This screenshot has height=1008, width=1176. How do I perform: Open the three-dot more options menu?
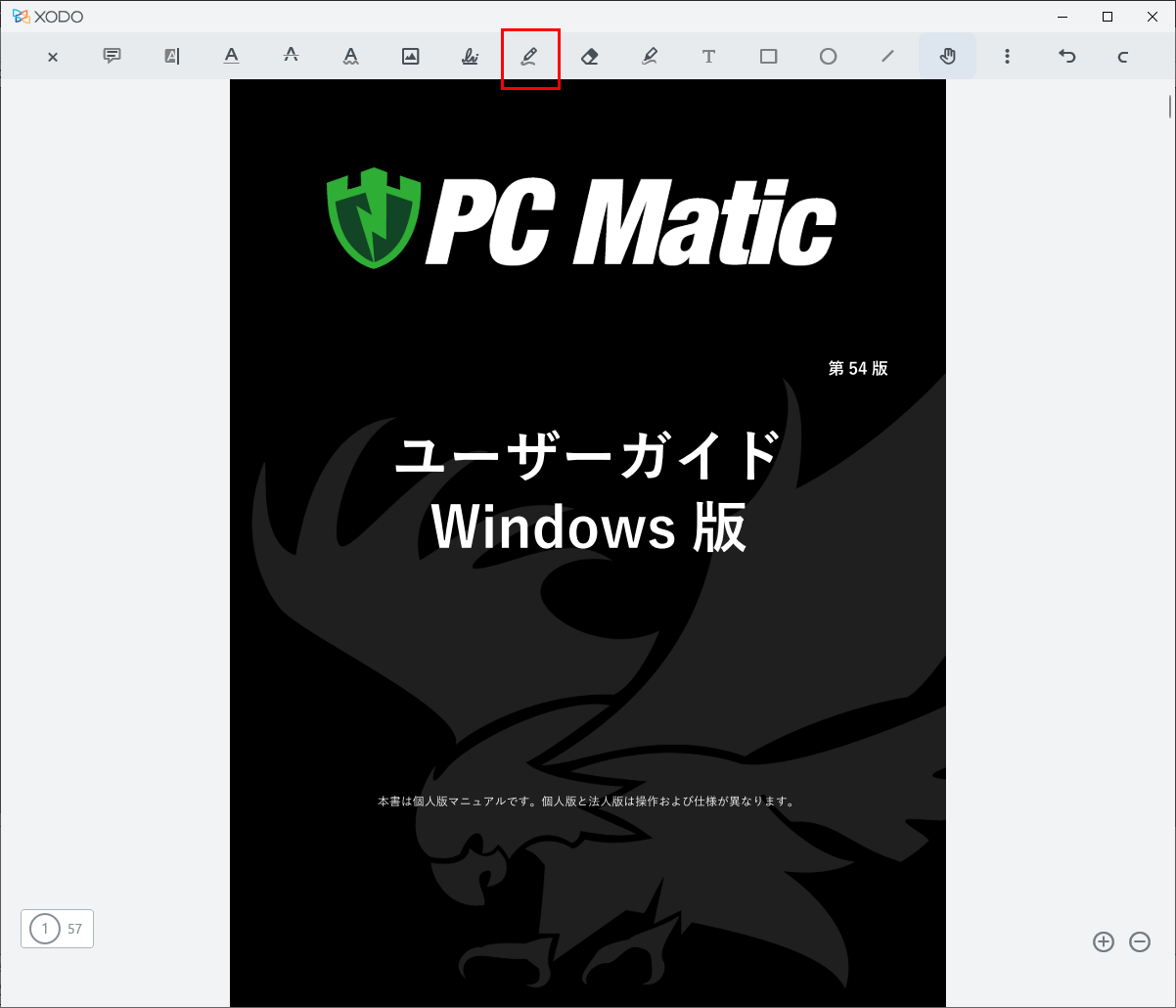1007,56
